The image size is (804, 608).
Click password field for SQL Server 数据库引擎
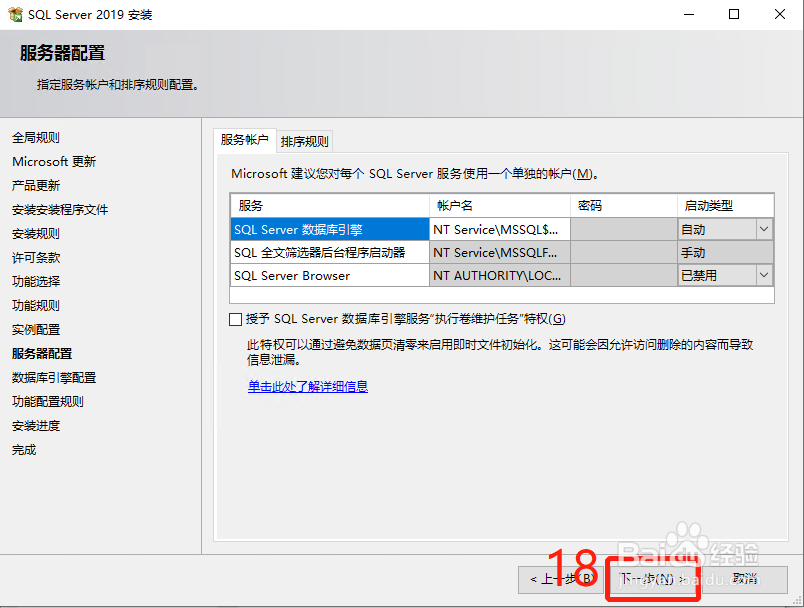pyautogui.click(x=624, y=229)
